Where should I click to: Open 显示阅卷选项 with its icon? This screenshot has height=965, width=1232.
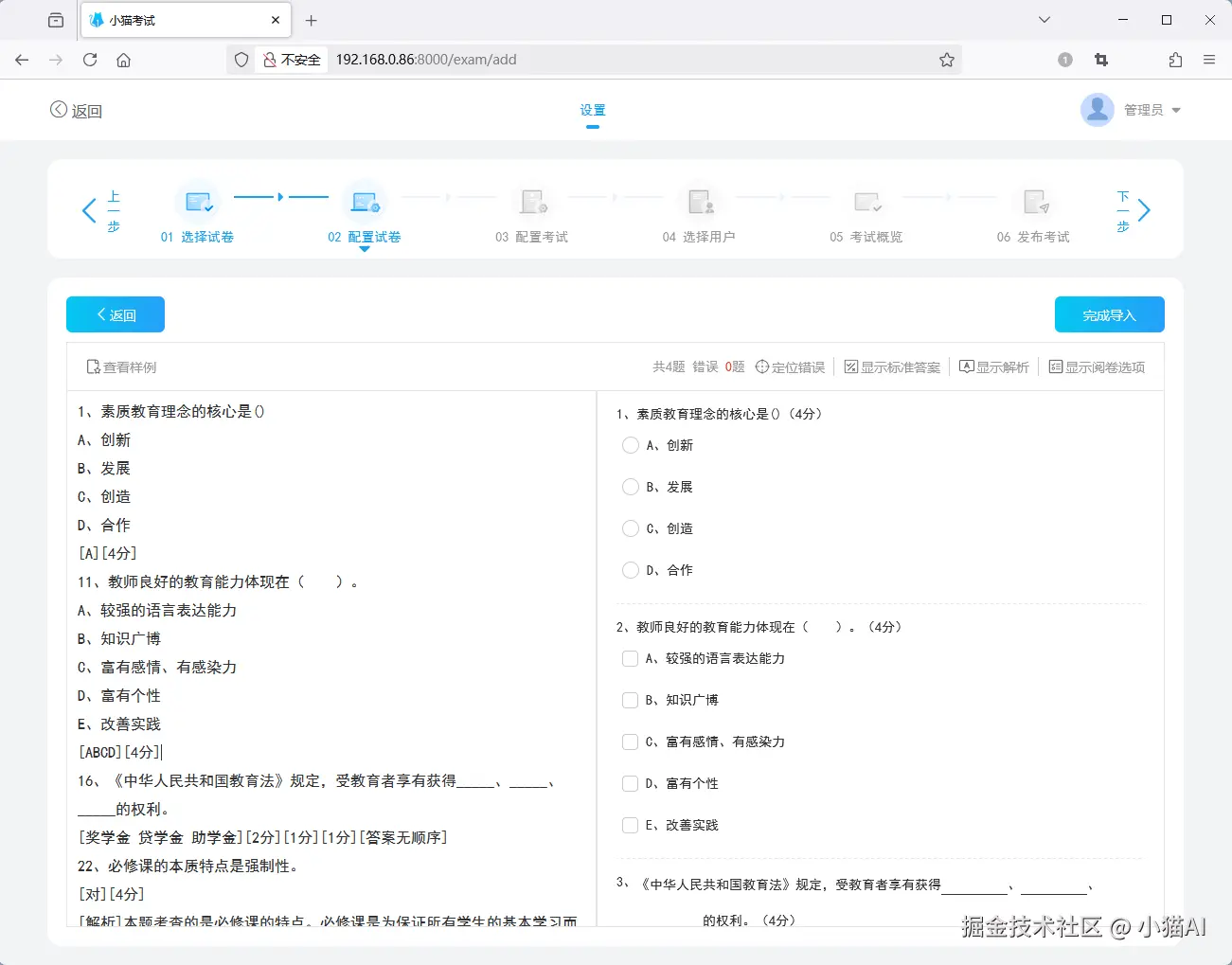click(x=1057, y=366)
